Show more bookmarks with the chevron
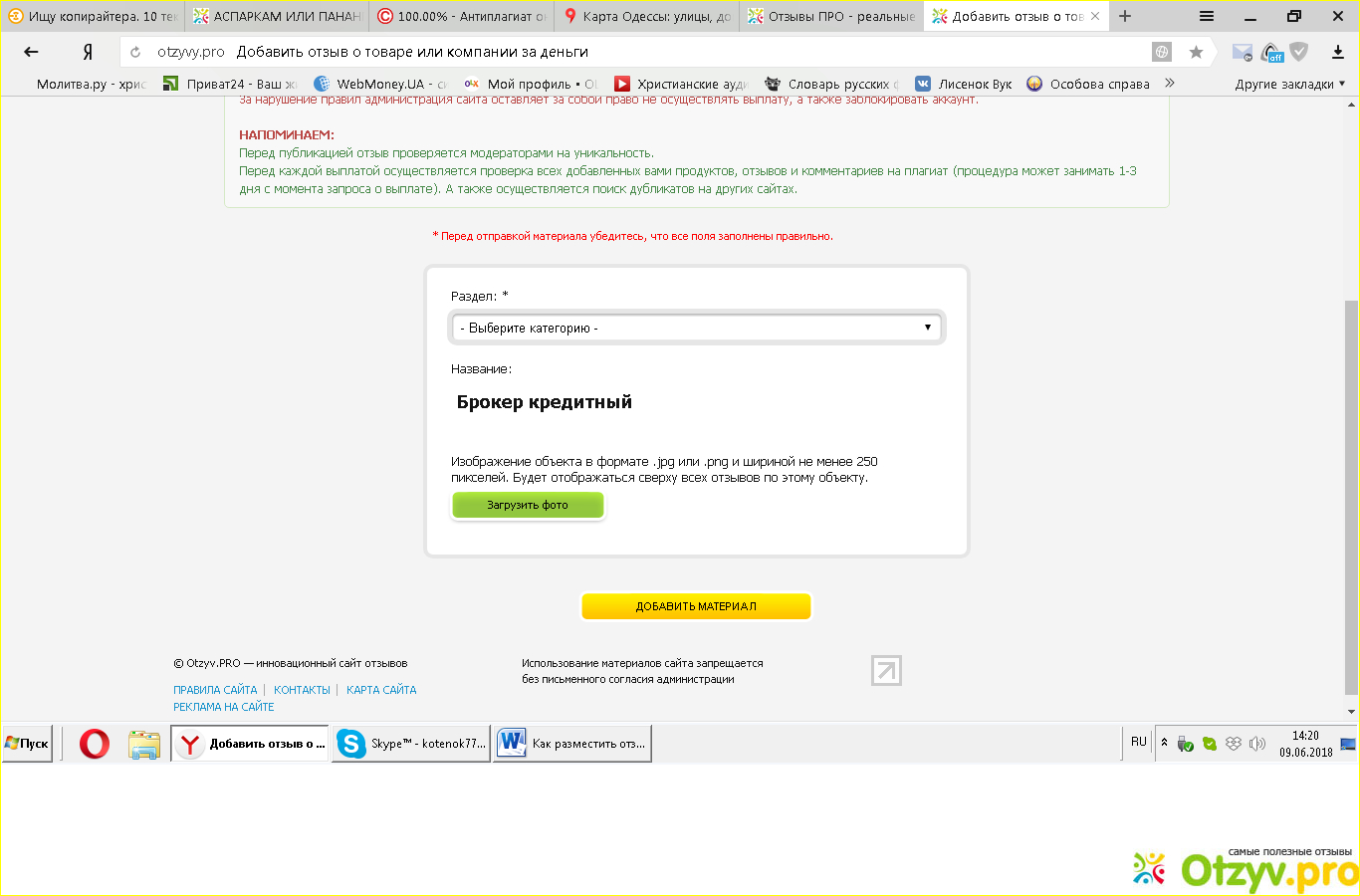 coord(1169,84)
